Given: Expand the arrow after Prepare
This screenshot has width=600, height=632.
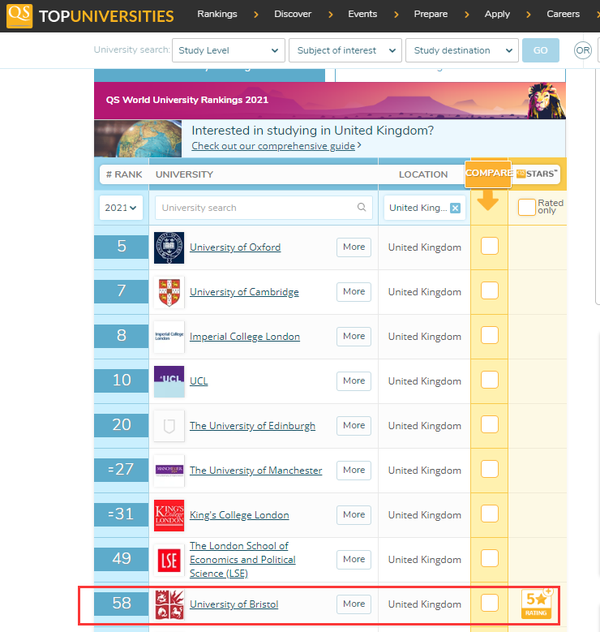Looking at the screenshot, I should pyautogui.click(x=467, y=15).
